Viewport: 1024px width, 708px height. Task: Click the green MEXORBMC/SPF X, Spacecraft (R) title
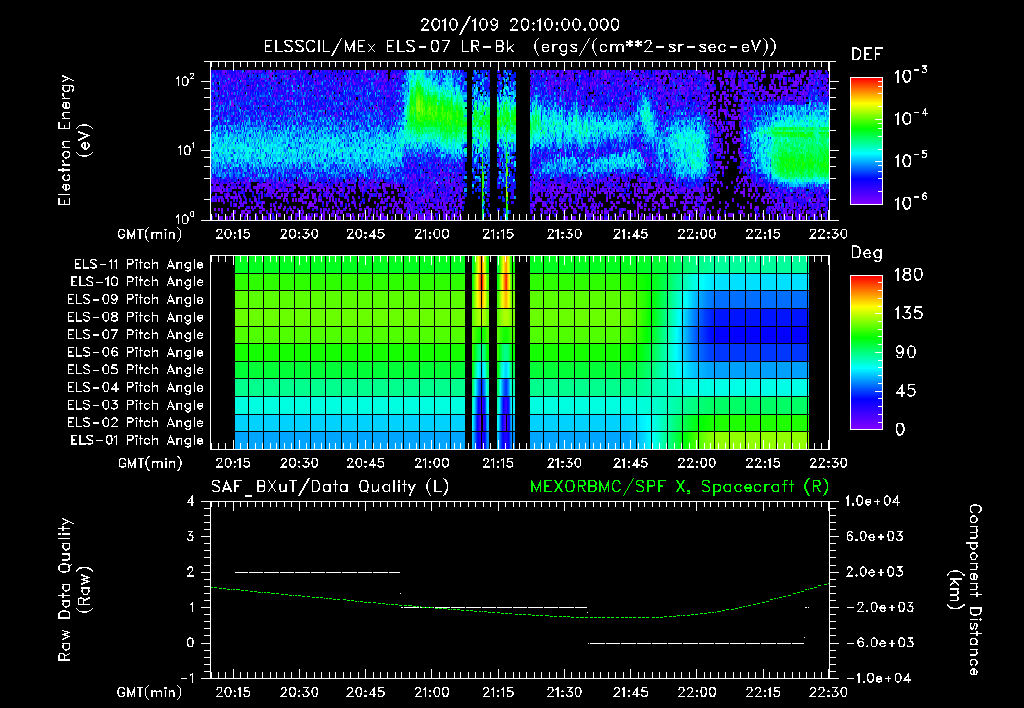(679, 487)
